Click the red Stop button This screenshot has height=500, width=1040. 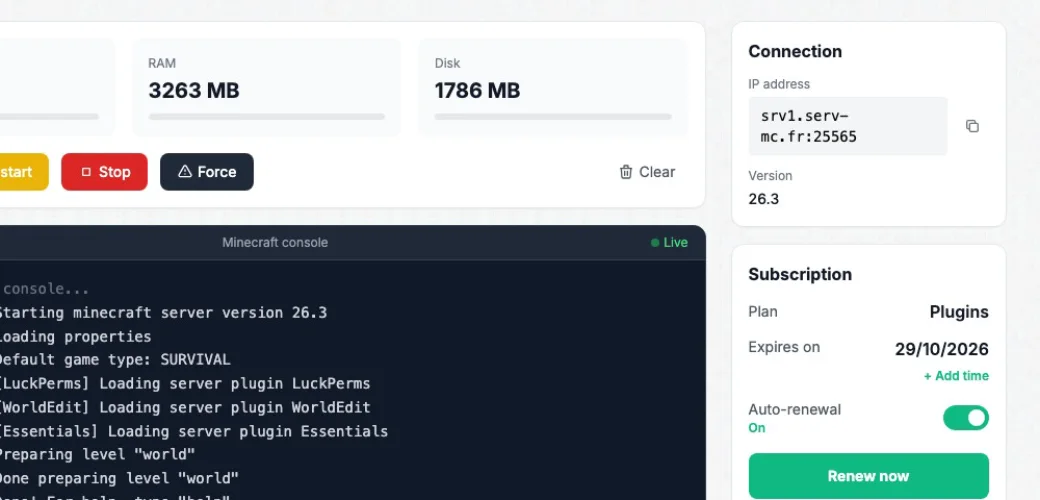tap(104, 172)
